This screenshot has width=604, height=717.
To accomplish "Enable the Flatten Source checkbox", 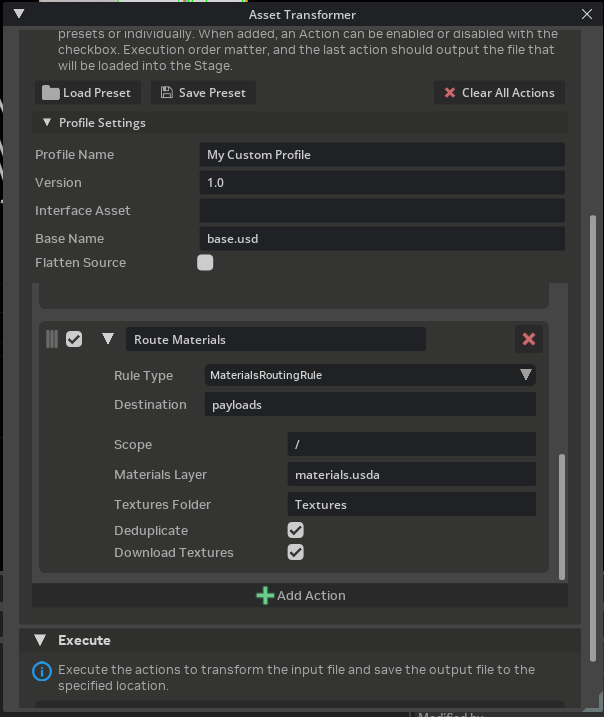I will coord(205,263).
